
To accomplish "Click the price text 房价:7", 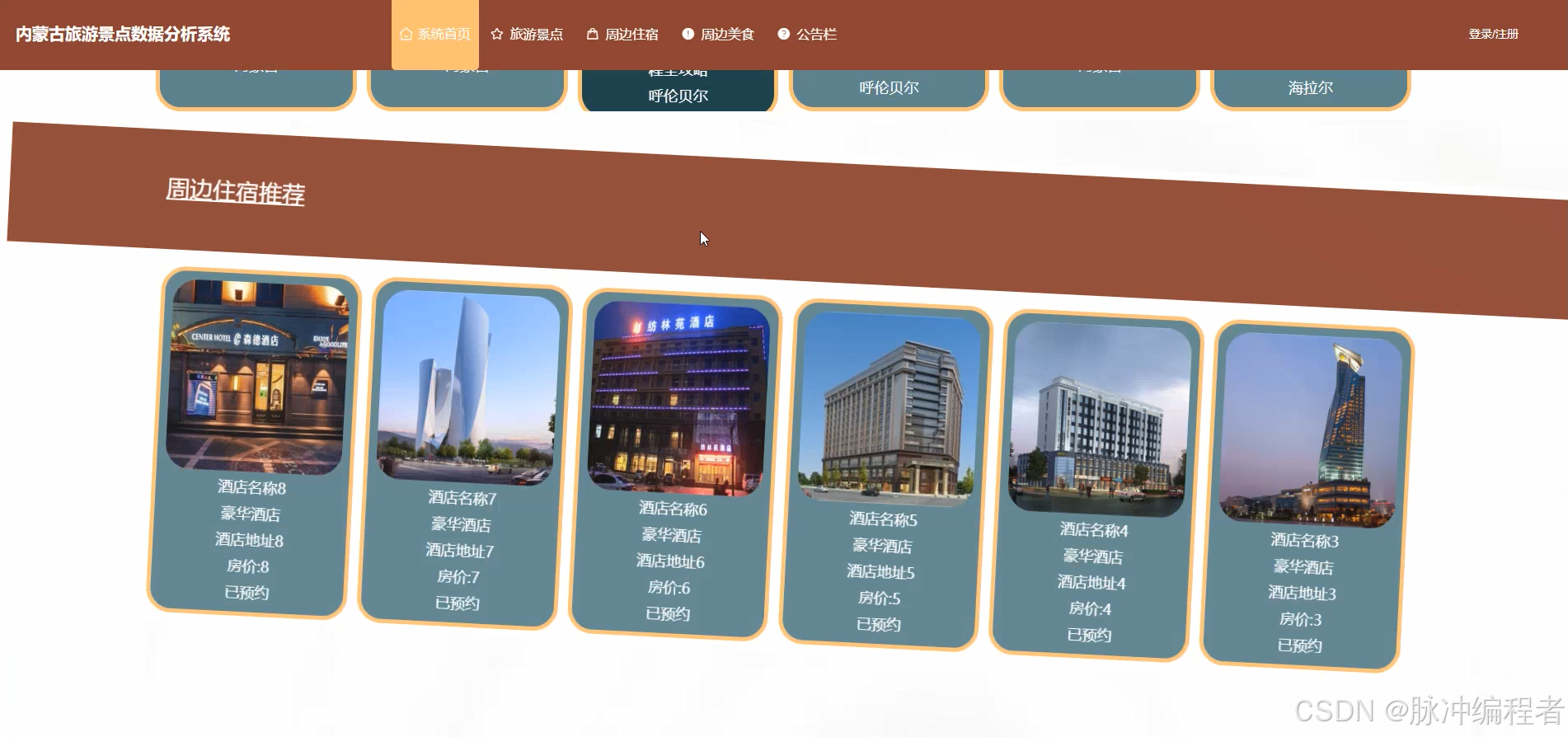I will [458, 577].
